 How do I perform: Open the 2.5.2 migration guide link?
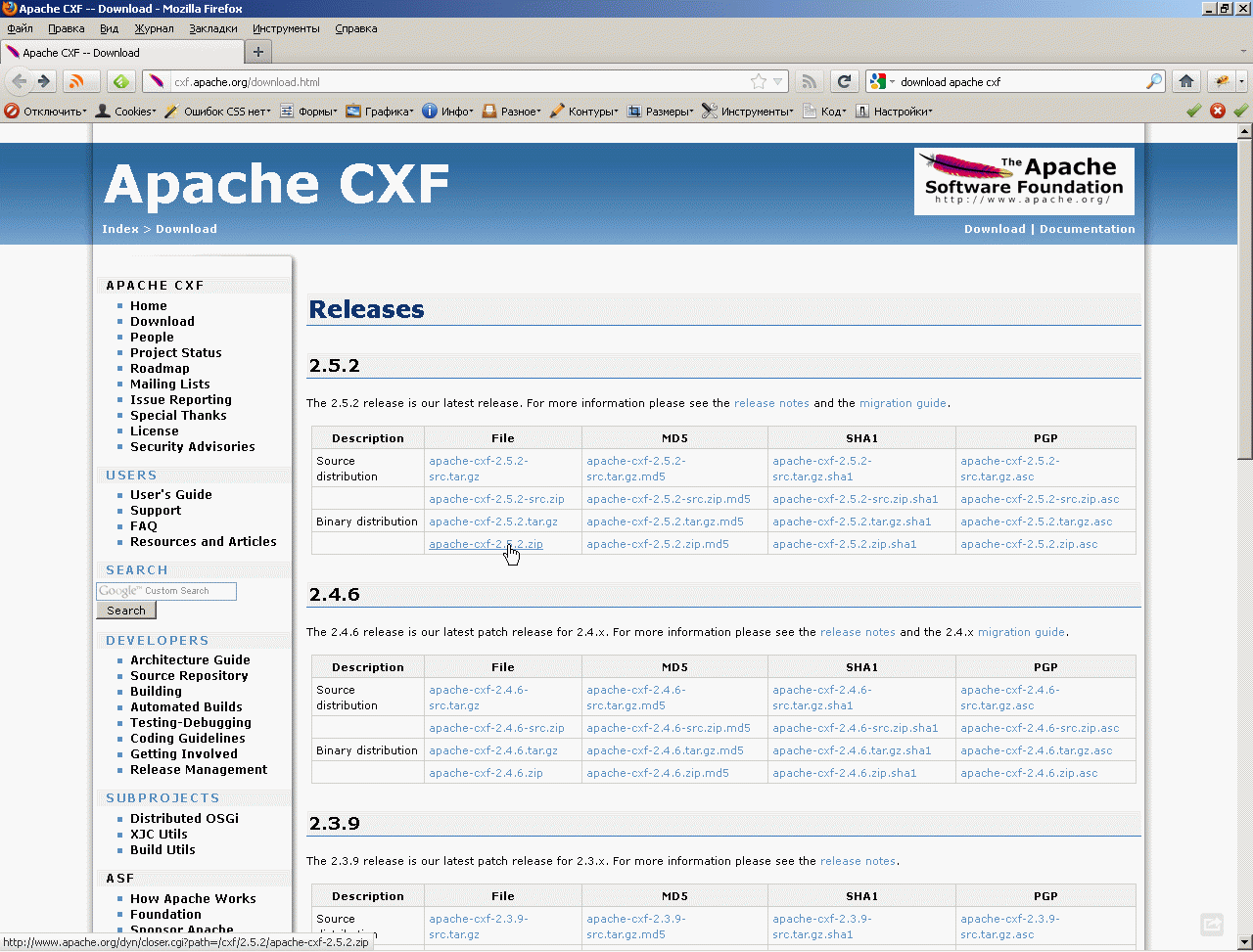click(904, 403)
